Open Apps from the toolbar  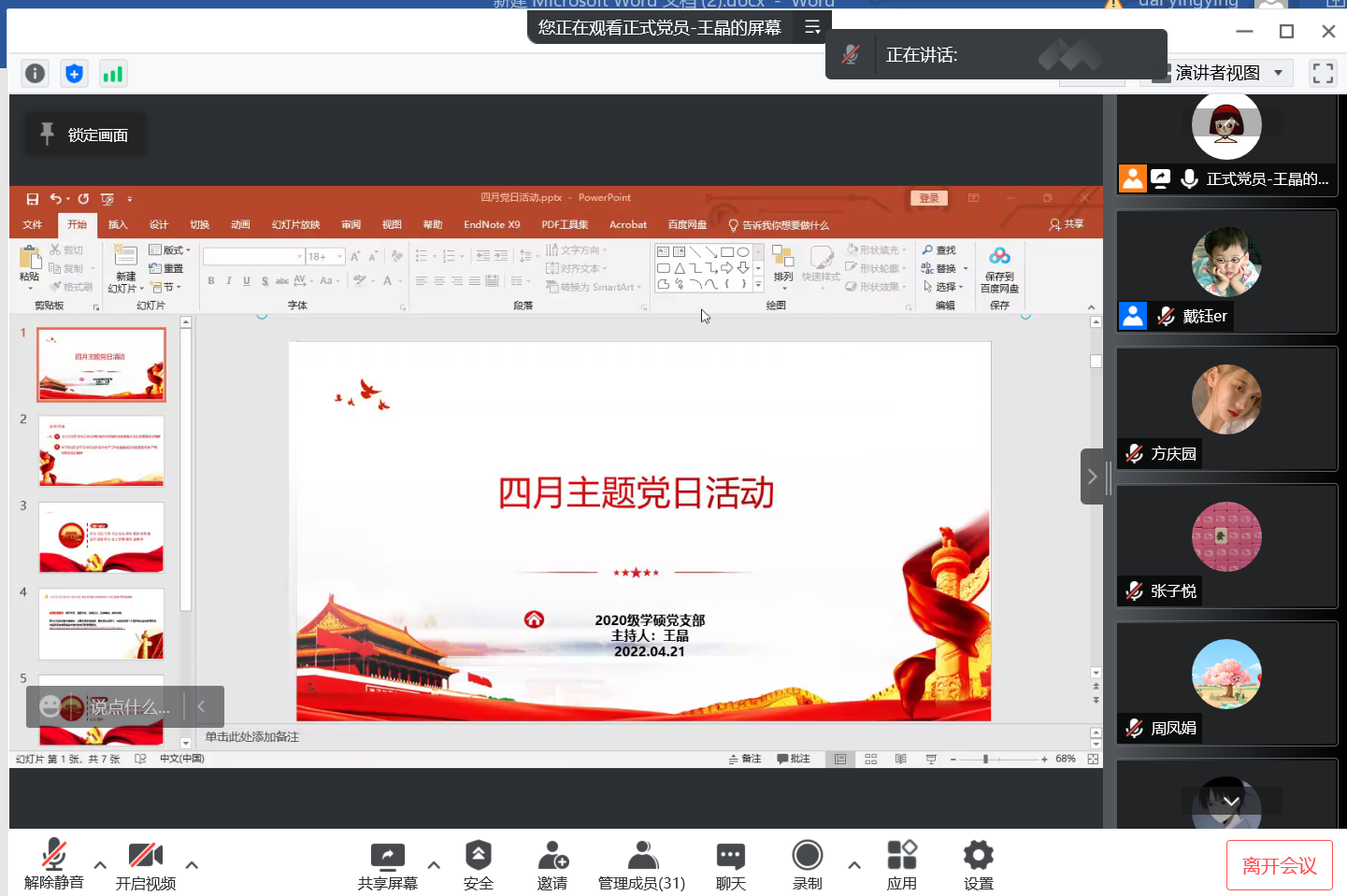(x=901, y=865)
